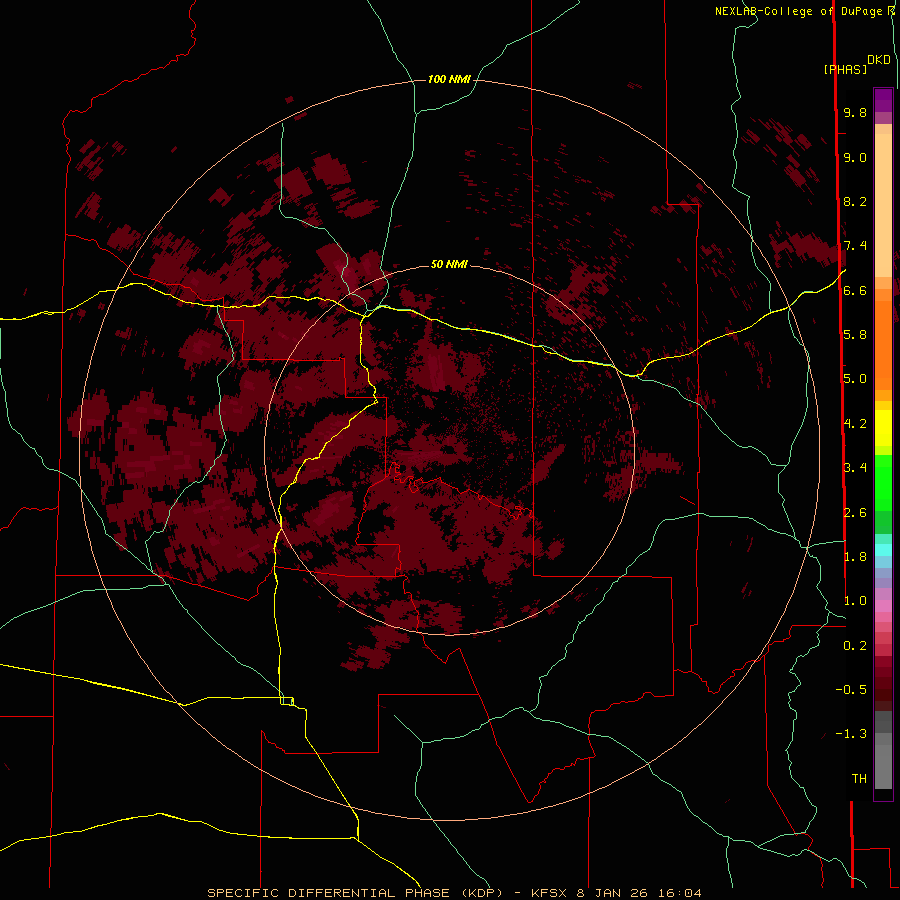This screenshot has height=900, width=900.
Task: Click the 5.0 legend scale label
Action: (x=855, y=379)
